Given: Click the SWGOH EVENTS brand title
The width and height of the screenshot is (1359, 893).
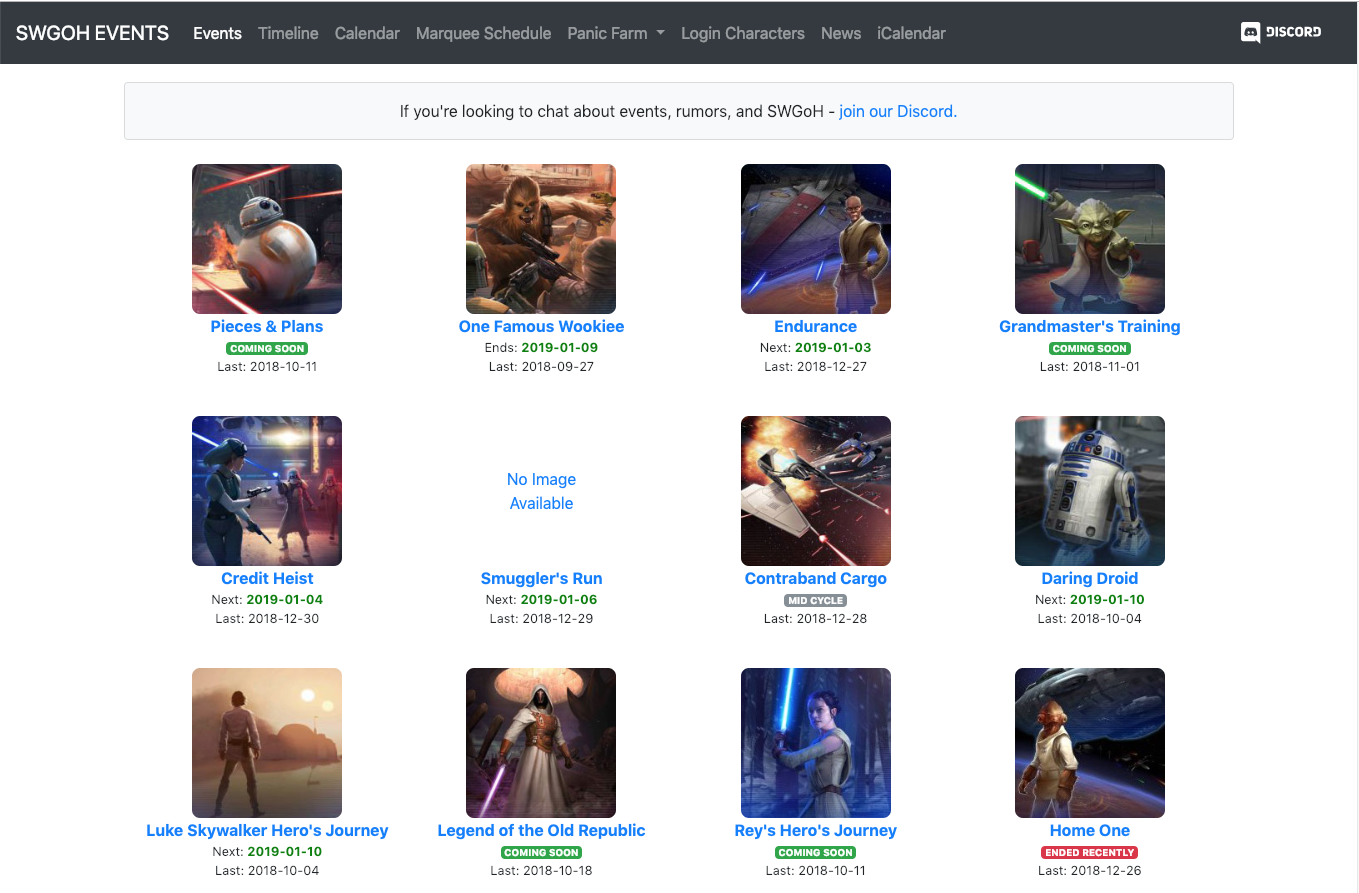Looking at the screenshot, I should [92, 33].
